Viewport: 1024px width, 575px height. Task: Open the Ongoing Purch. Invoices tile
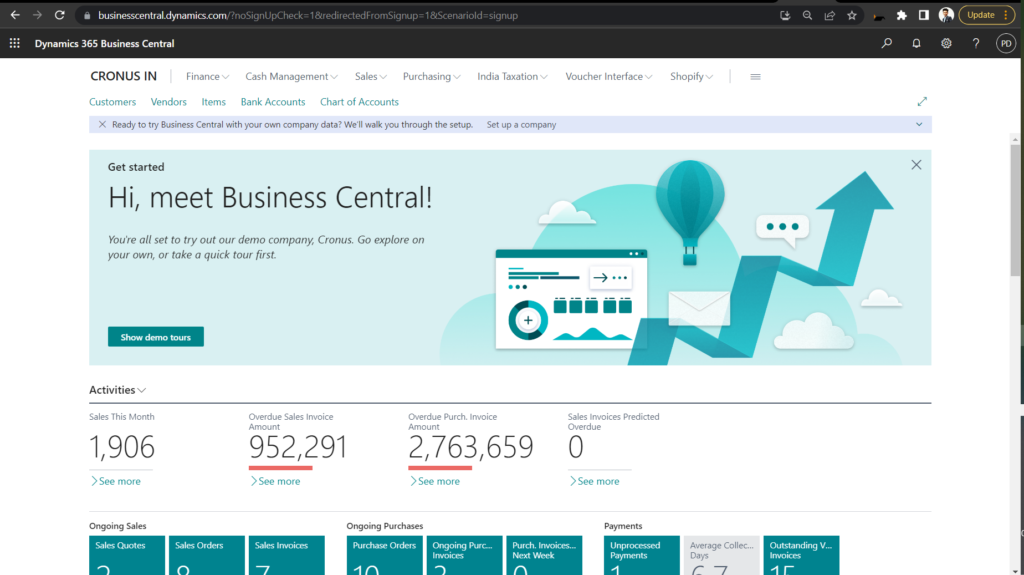click(x=464, y=555)
